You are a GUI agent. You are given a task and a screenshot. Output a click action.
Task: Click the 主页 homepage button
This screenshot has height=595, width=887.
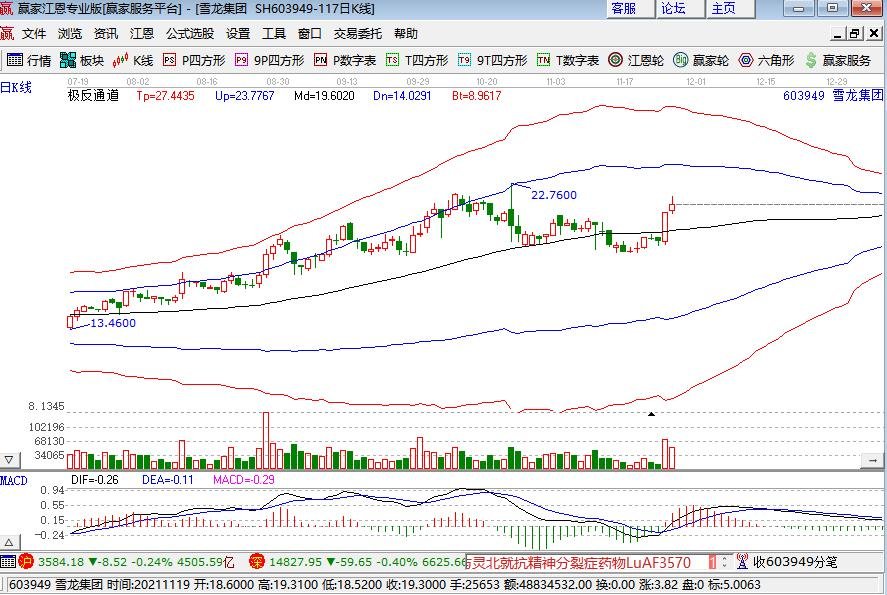tap(730, 8)
